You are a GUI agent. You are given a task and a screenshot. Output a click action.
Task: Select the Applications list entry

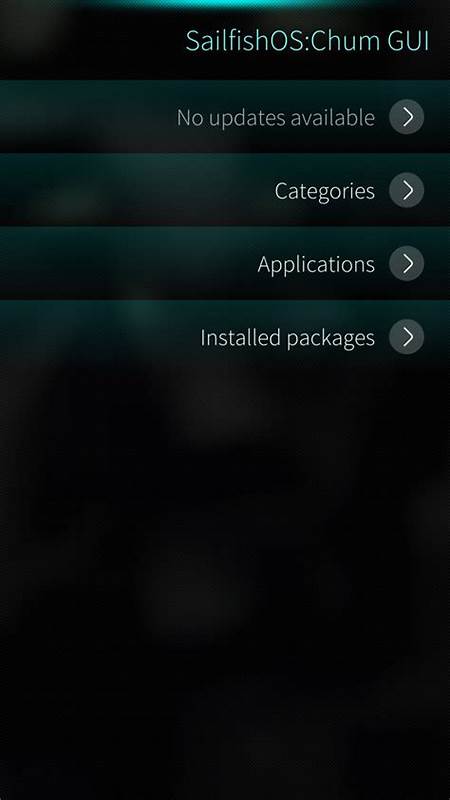point(225,263)
